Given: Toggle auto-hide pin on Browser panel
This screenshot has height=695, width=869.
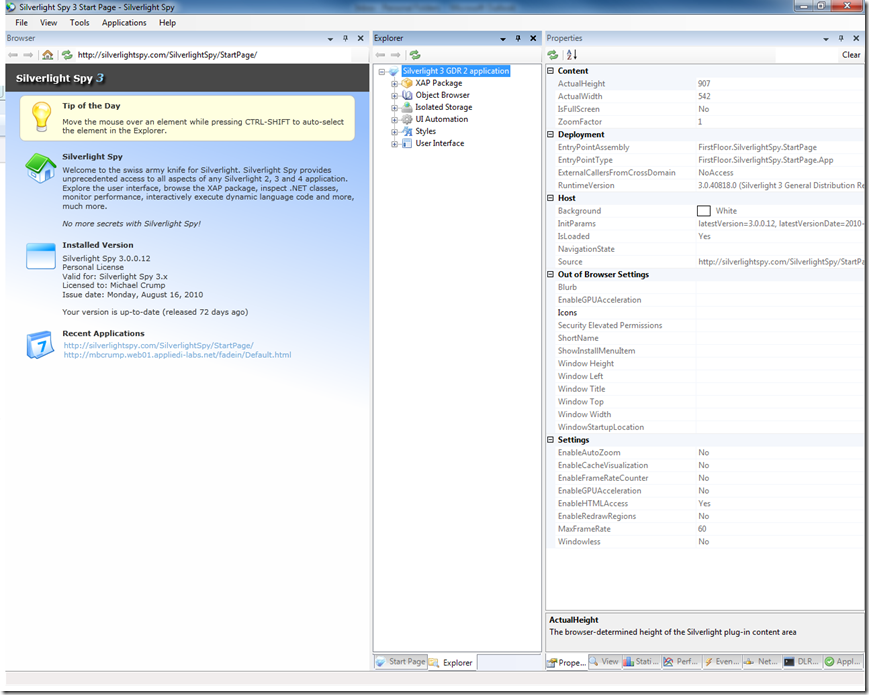Looking at the screenshot, I should [345, 38].
